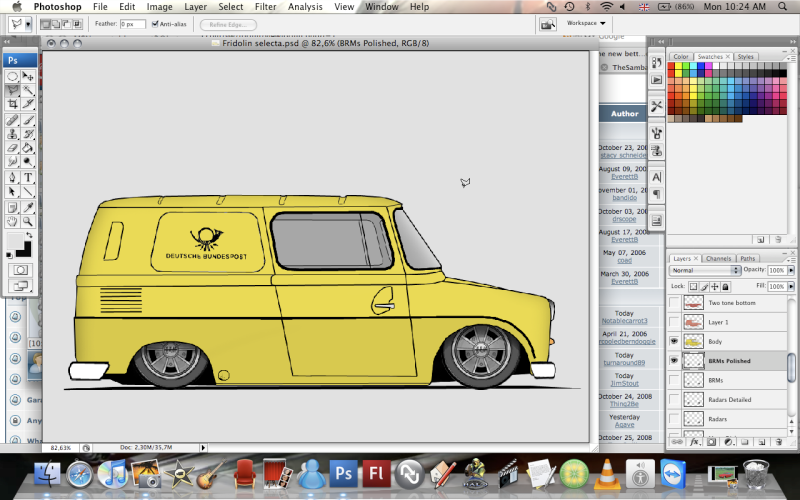Click the Add layer style fx button

[694, 442]
